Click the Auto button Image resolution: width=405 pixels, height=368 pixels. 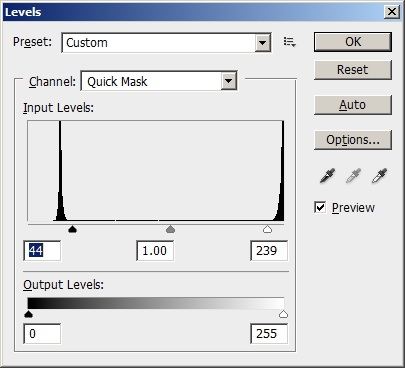click(353, 105)
